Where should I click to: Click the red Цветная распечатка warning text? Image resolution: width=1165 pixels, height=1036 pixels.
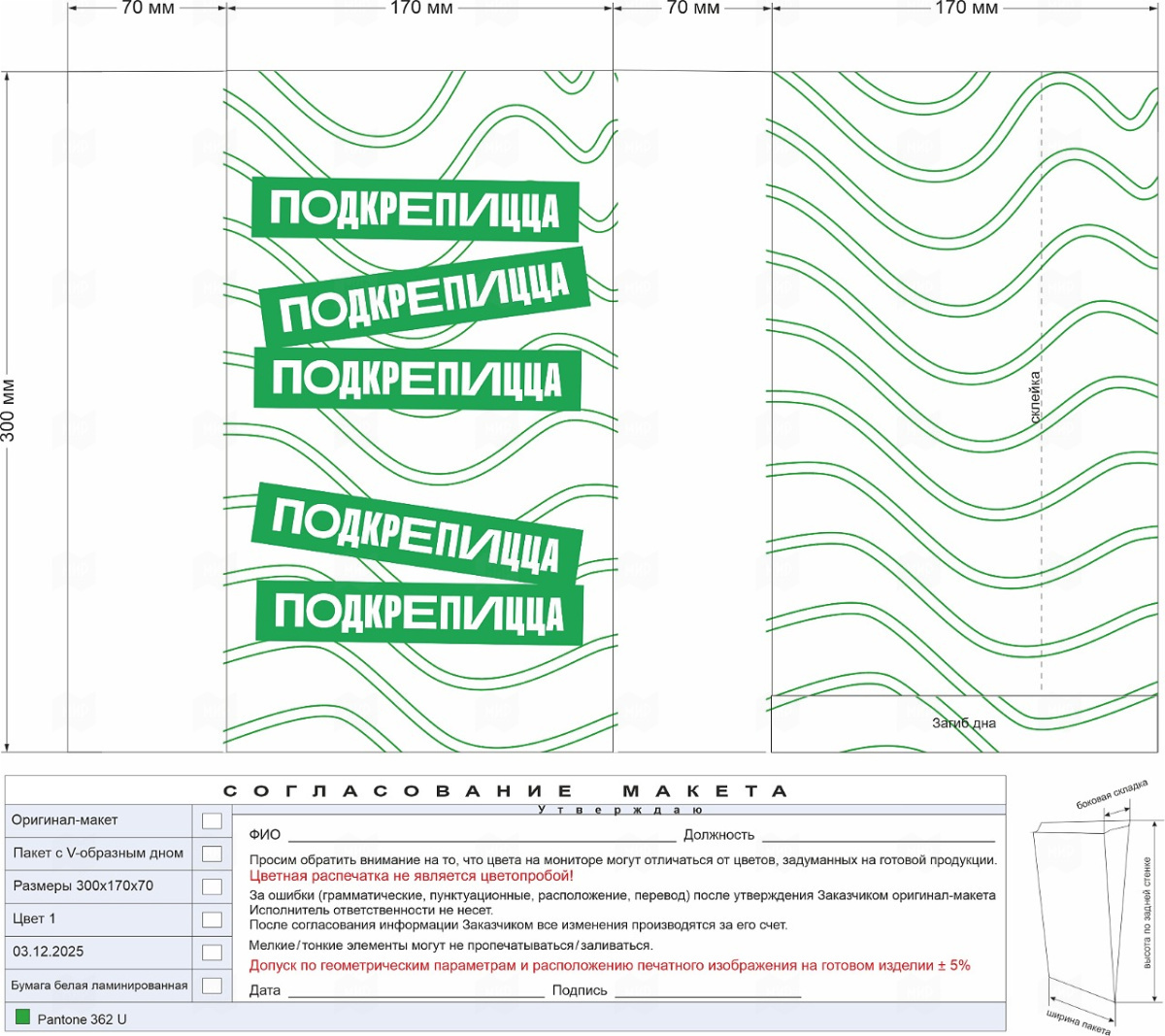pyautogui.click(x=412, y=876)
